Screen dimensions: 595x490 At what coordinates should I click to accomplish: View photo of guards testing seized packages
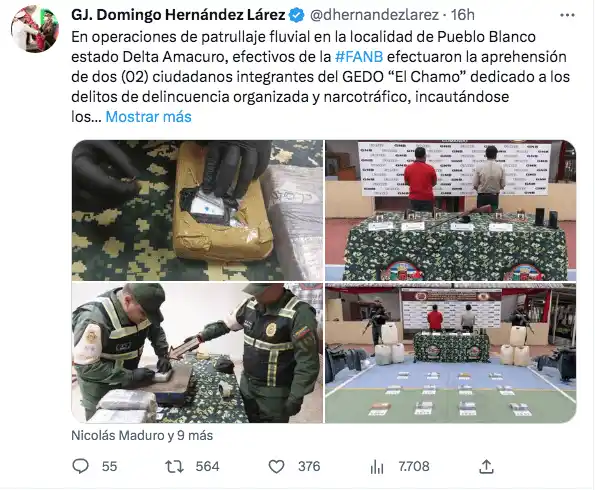(x=197, y=353)
